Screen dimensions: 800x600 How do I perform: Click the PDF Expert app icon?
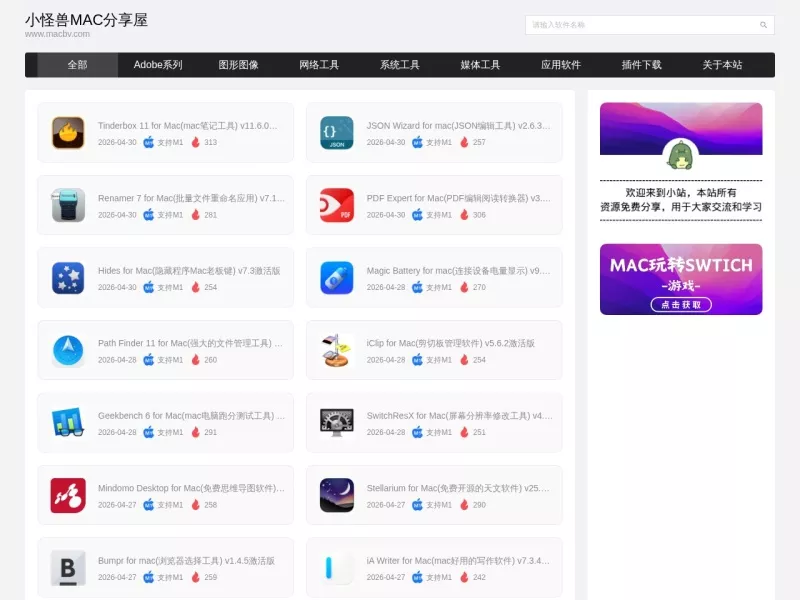click(x=337, y=205)
